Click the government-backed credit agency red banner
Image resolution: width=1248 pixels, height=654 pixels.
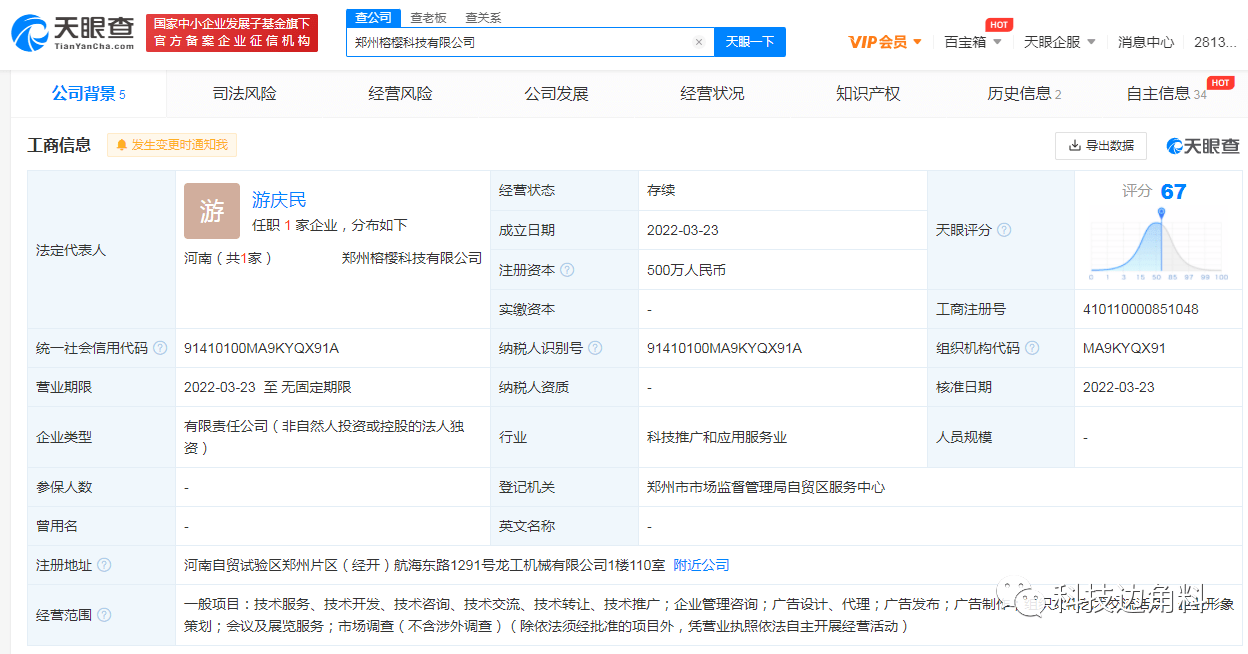coord(232,33)
